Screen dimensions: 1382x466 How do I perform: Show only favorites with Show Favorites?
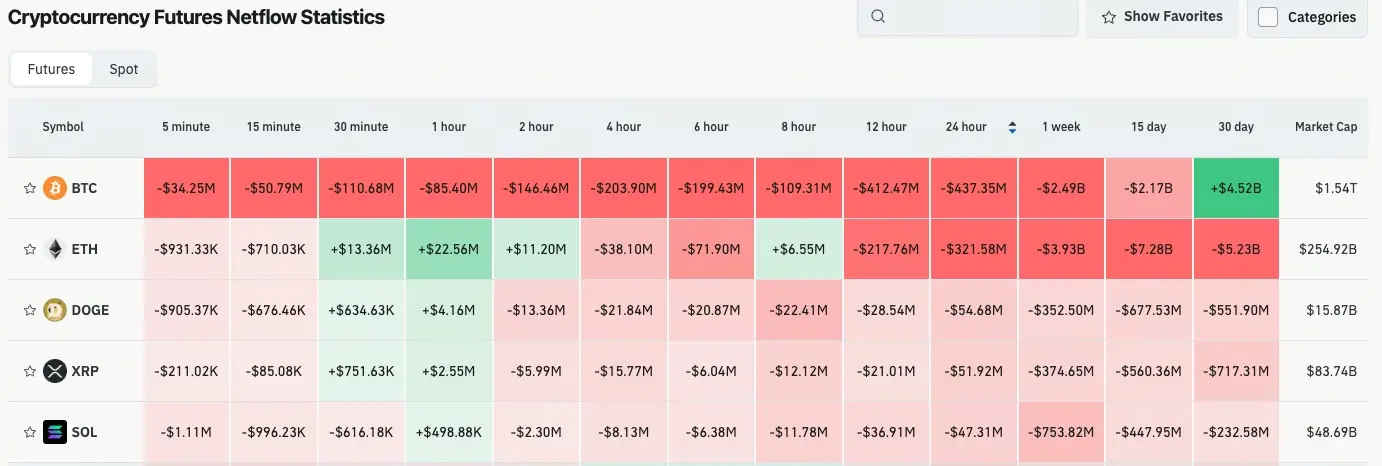[x=1162, y=16]
